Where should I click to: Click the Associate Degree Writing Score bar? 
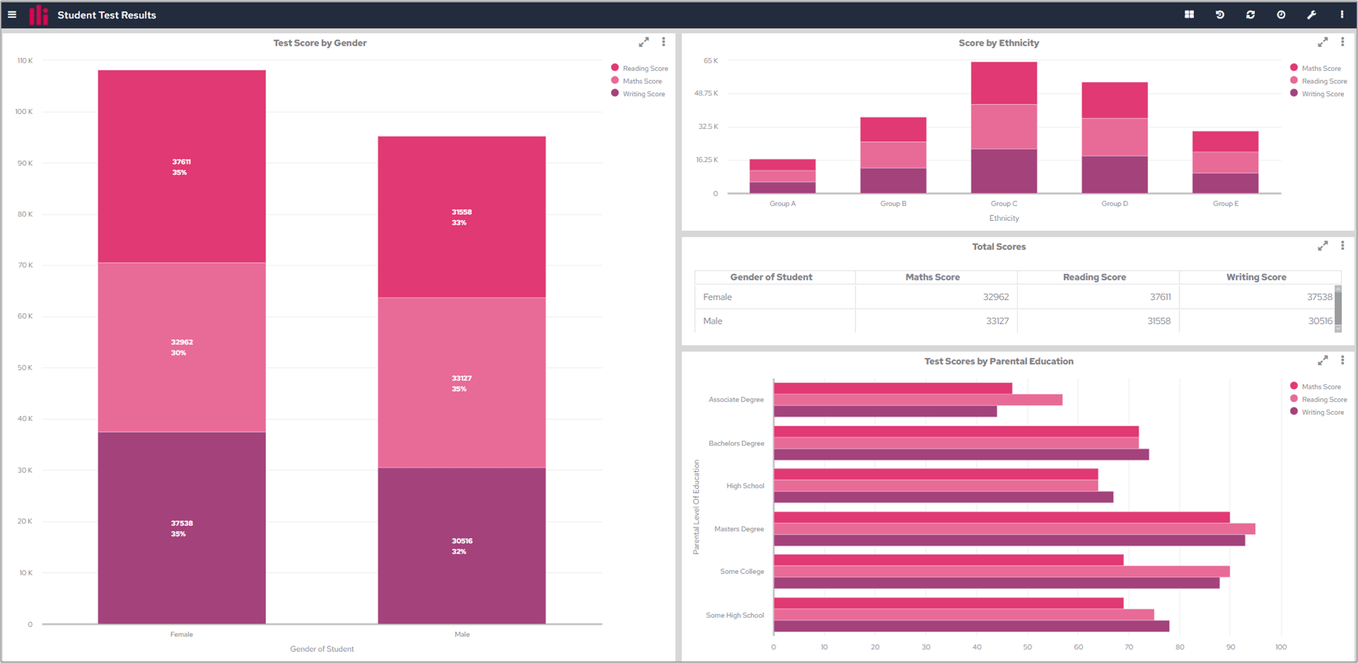[x=885, y=411]
